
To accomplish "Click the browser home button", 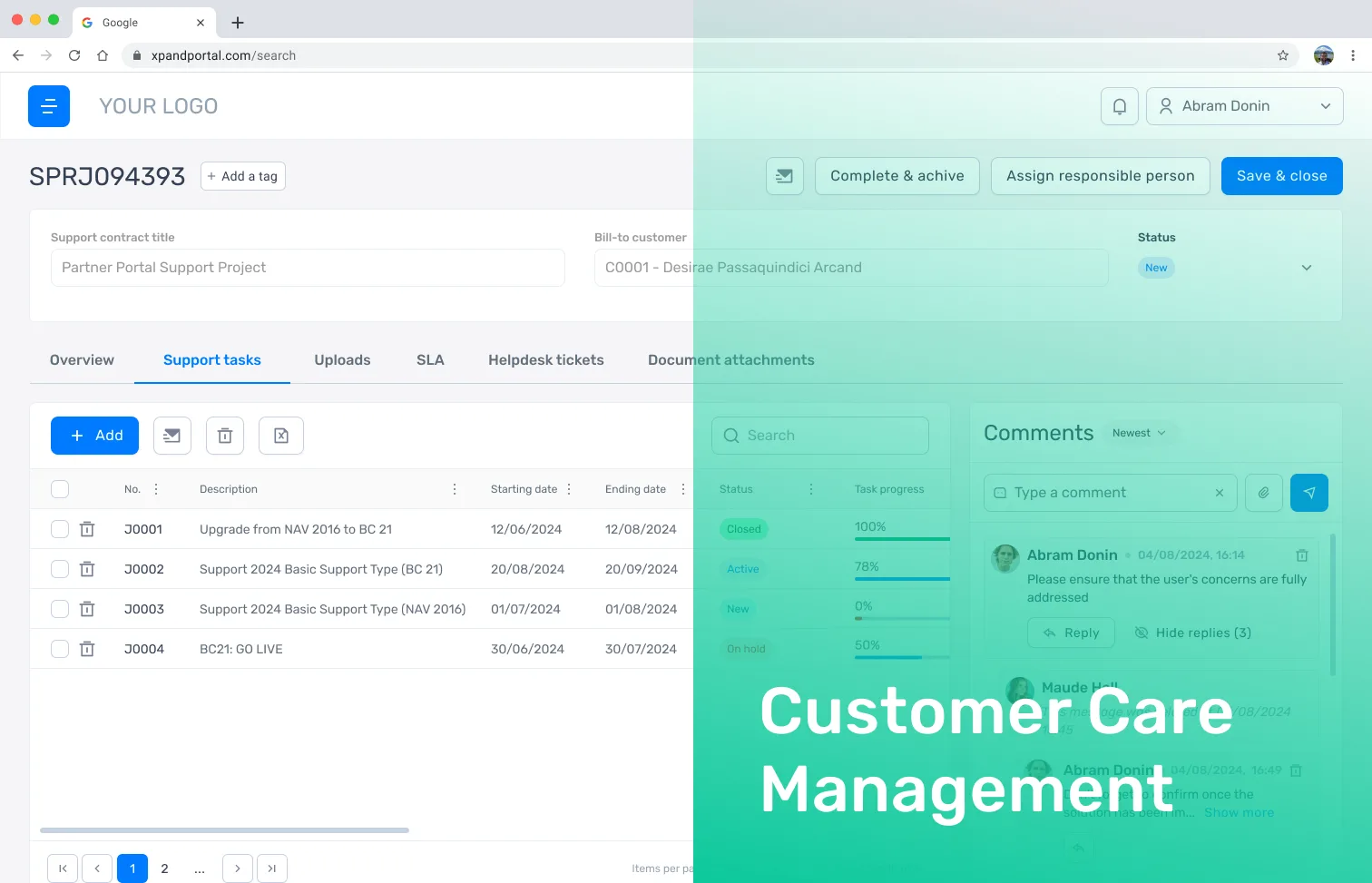I will (x=103, y=55).
